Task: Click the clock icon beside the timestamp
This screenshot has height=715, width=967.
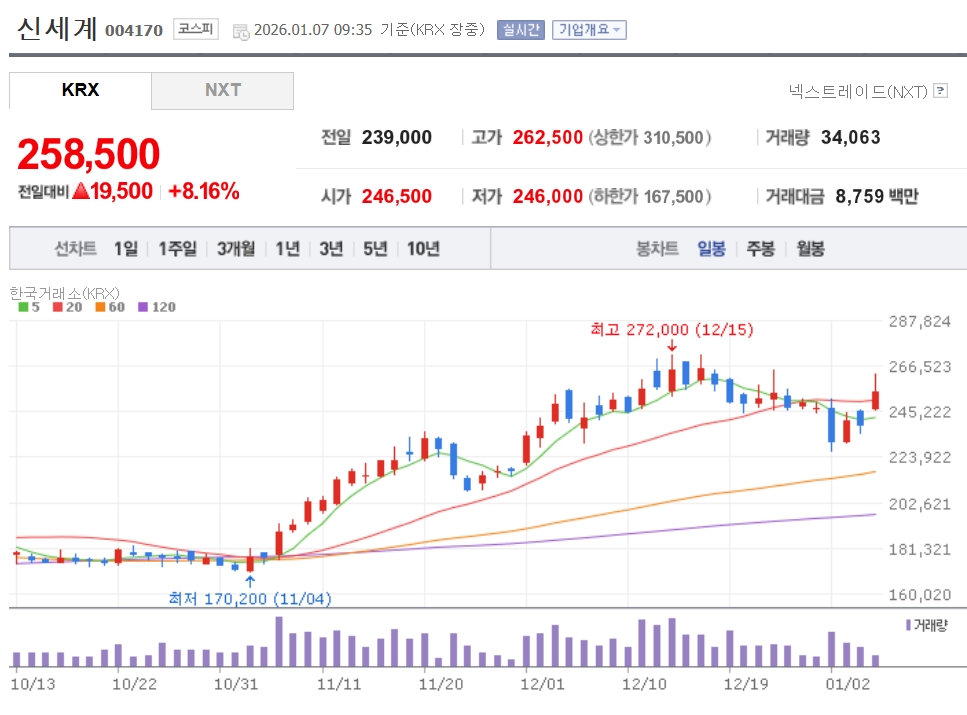Action: (x=241, y=31)
